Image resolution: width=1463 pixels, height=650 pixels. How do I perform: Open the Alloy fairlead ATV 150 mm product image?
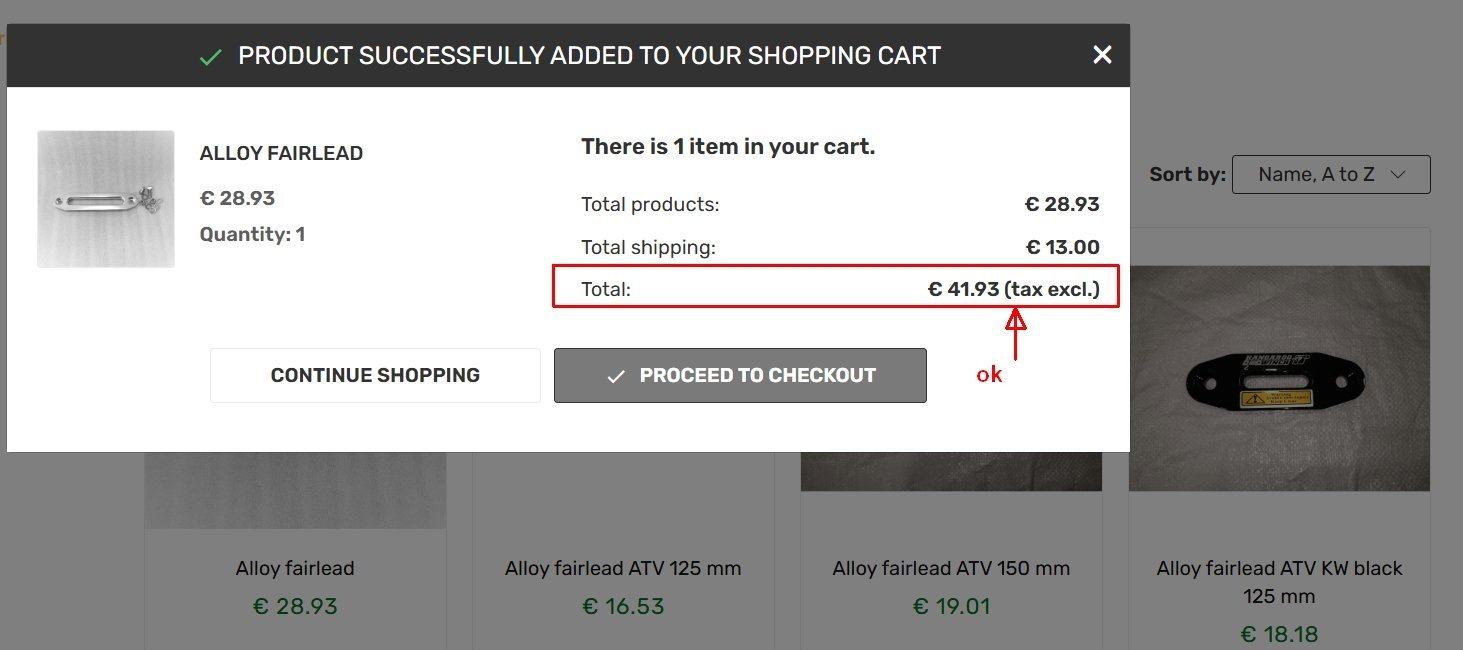pyautogui.click(x=951, y=471)
